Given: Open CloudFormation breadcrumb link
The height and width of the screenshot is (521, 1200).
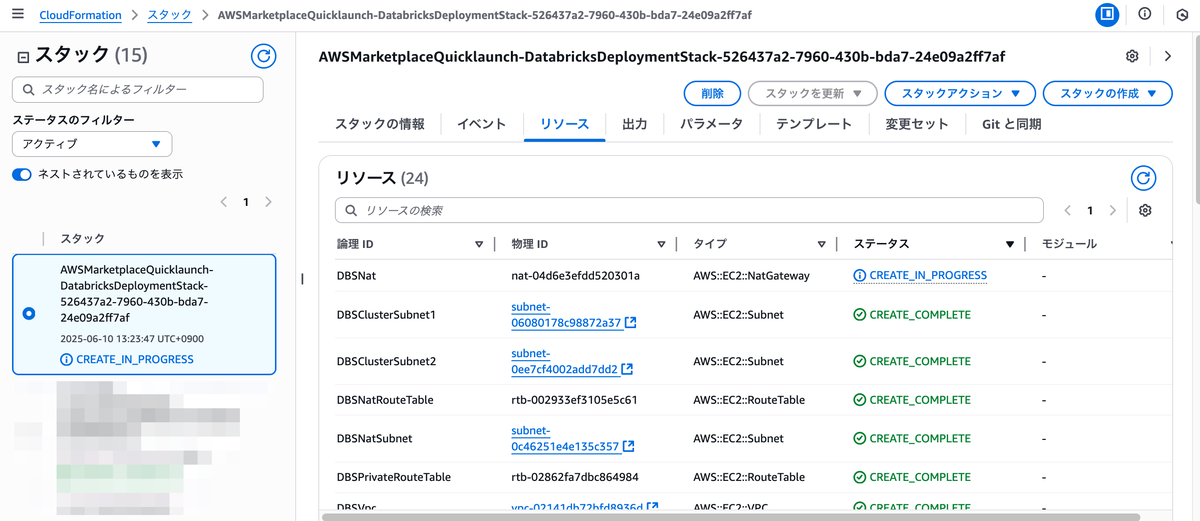Looking at the screenshot, I should (80, 15).
